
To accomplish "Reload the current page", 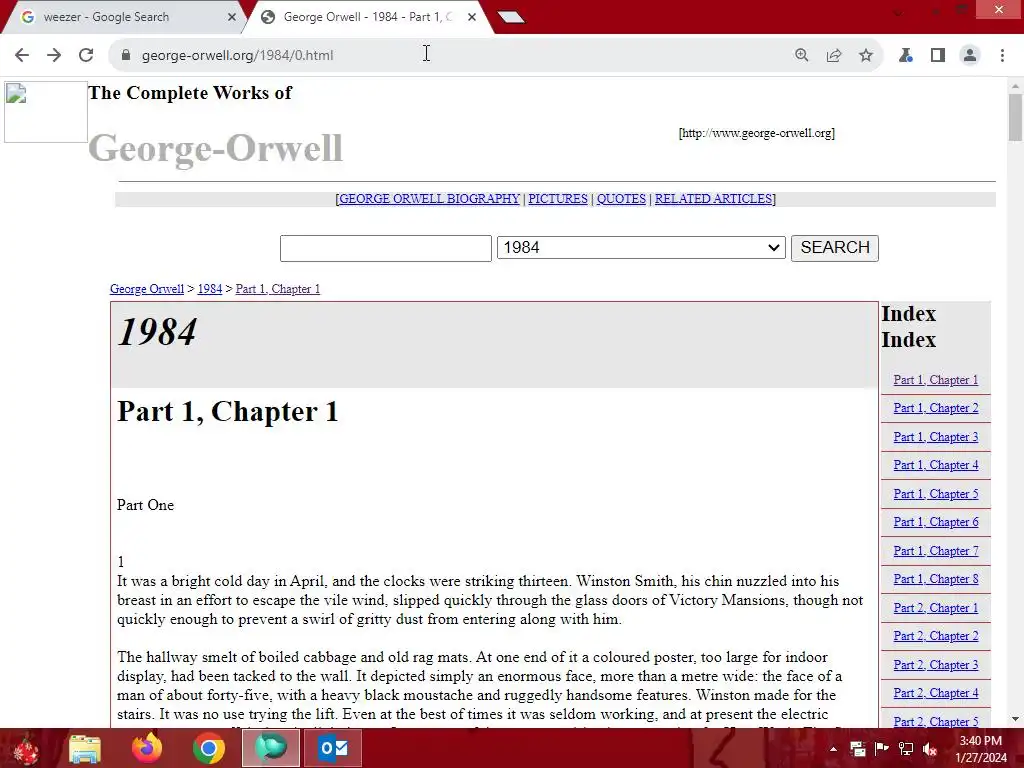I will pos(86,55).
